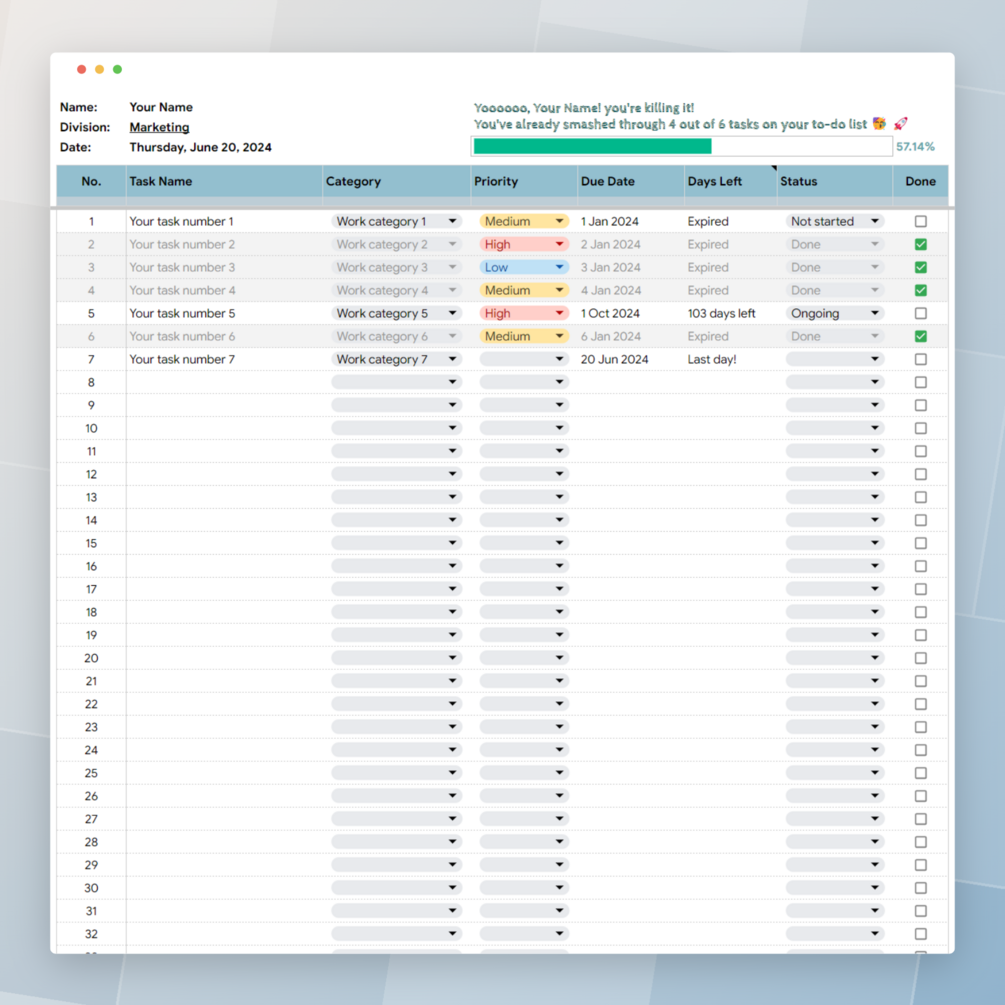Open the Ongoing status dropdown for task 5
Viewport: 1005px width, 1005px height.
[x=835, y=313]
